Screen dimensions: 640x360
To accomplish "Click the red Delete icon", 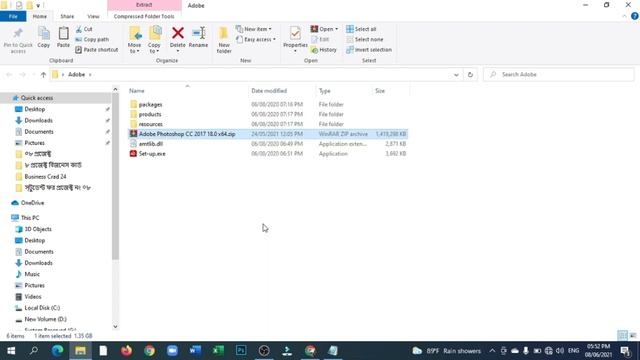I will click(178, 33).
